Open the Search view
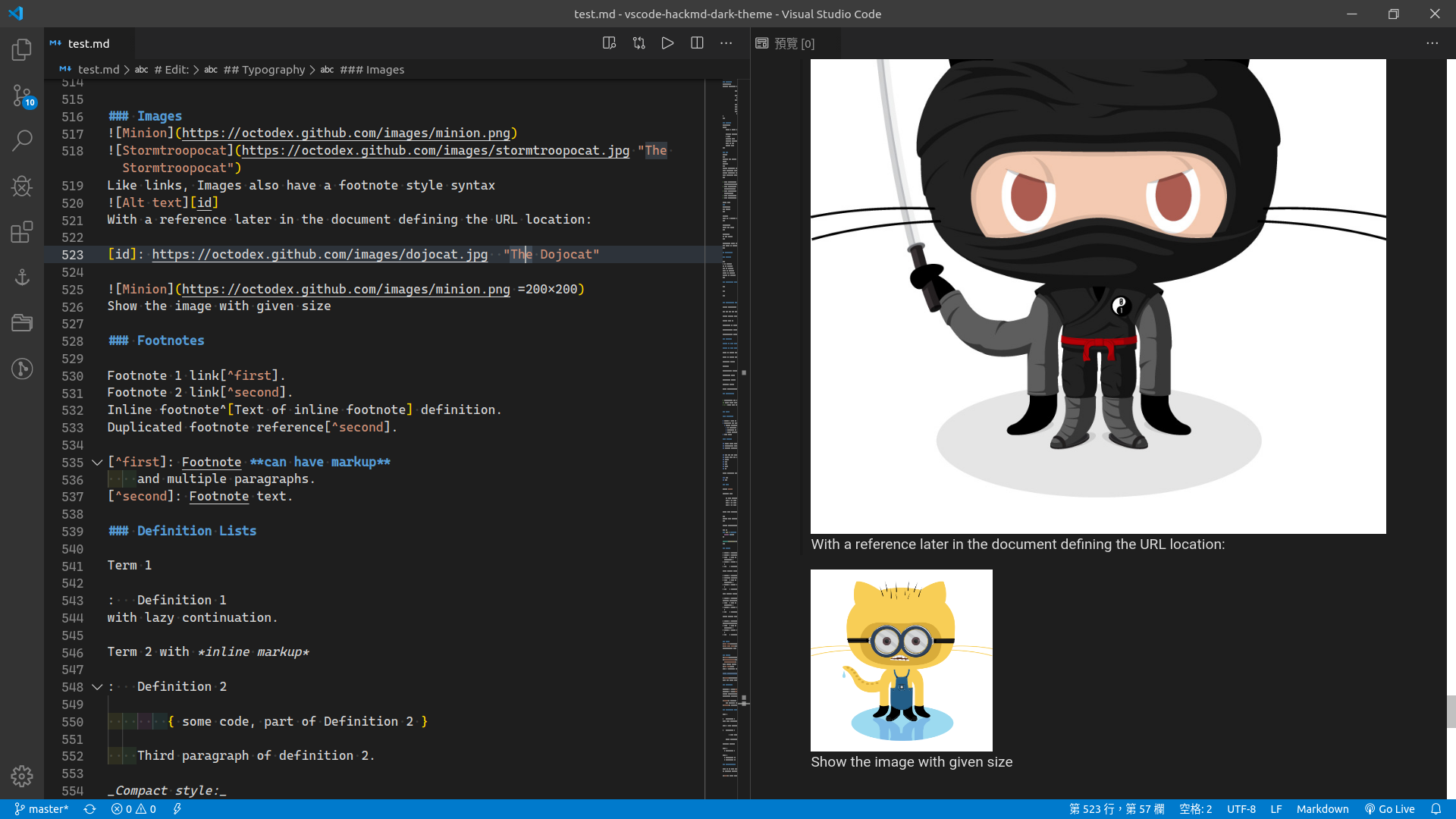1456x819 pixels. (x=22, y=140)
